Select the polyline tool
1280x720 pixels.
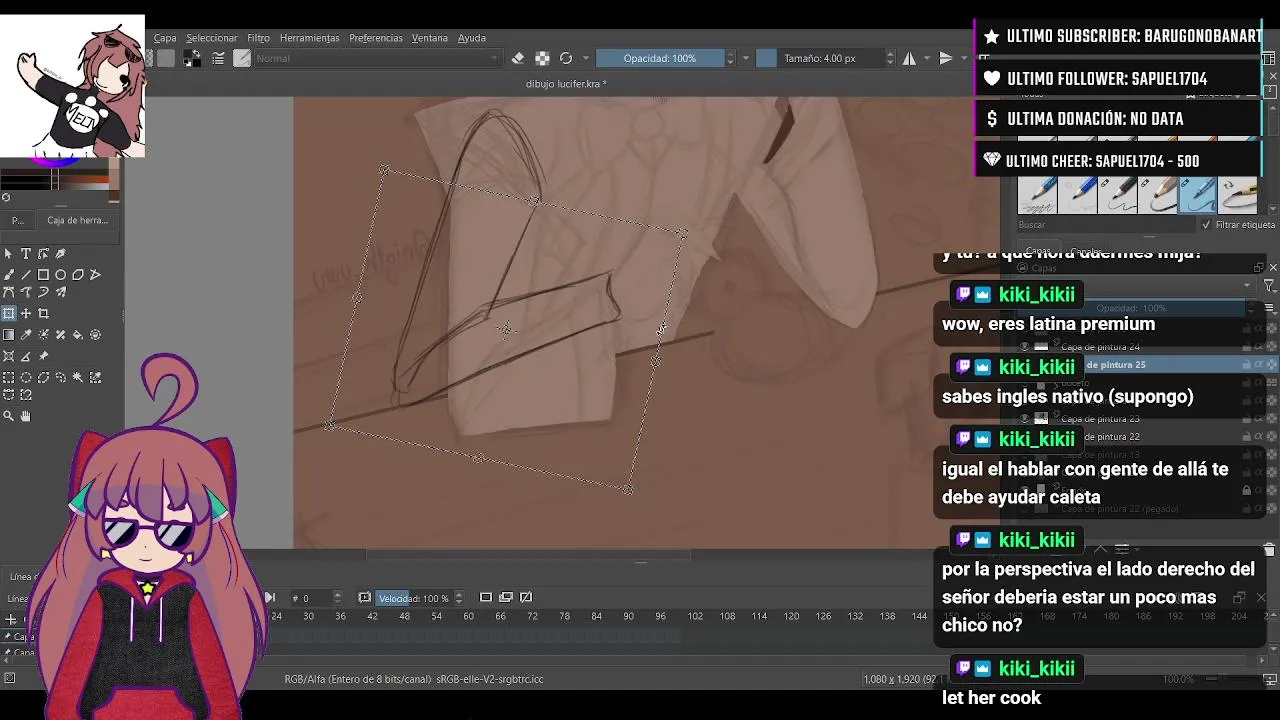click(x=95, y=275)
